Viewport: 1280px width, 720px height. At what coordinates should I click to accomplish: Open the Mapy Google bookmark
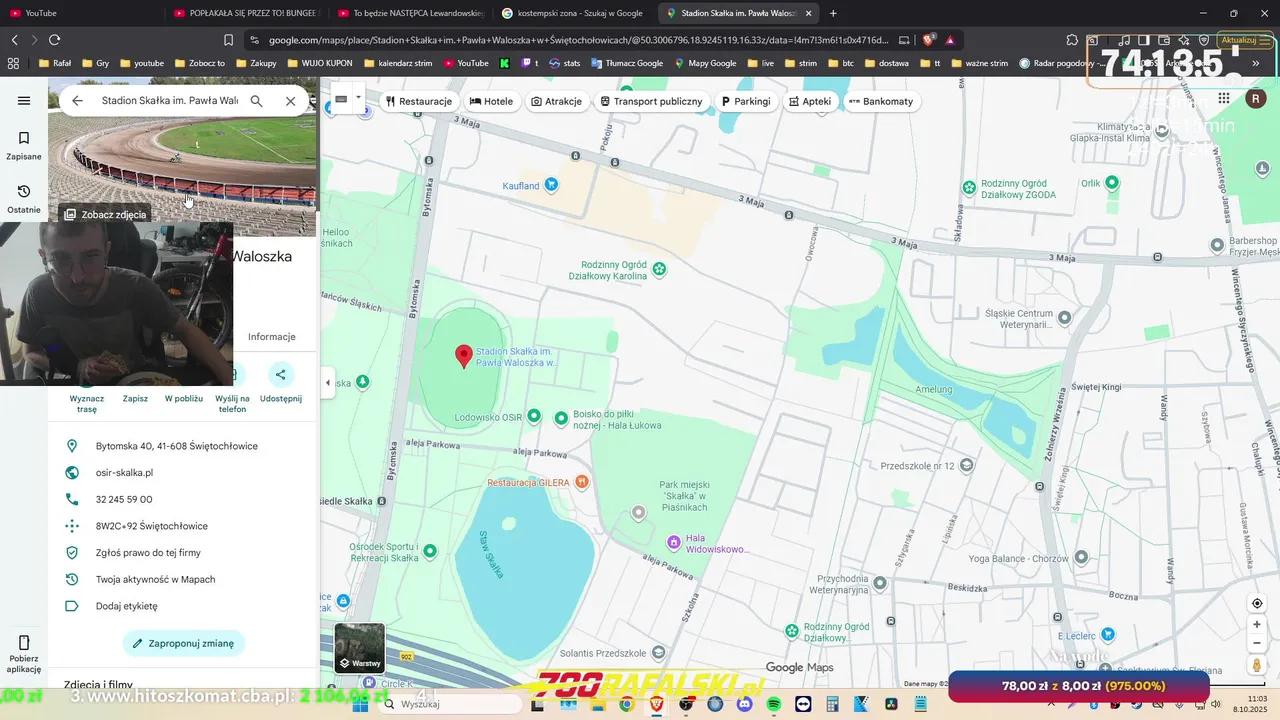[705, 63]
